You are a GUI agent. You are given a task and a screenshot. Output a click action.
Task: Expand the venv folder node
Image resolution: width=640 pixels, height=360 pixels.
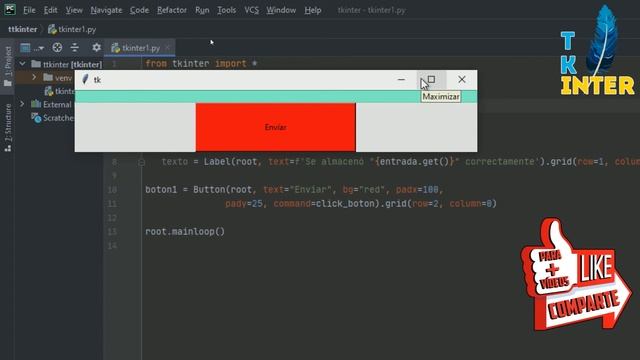click(x=34, y=77)
